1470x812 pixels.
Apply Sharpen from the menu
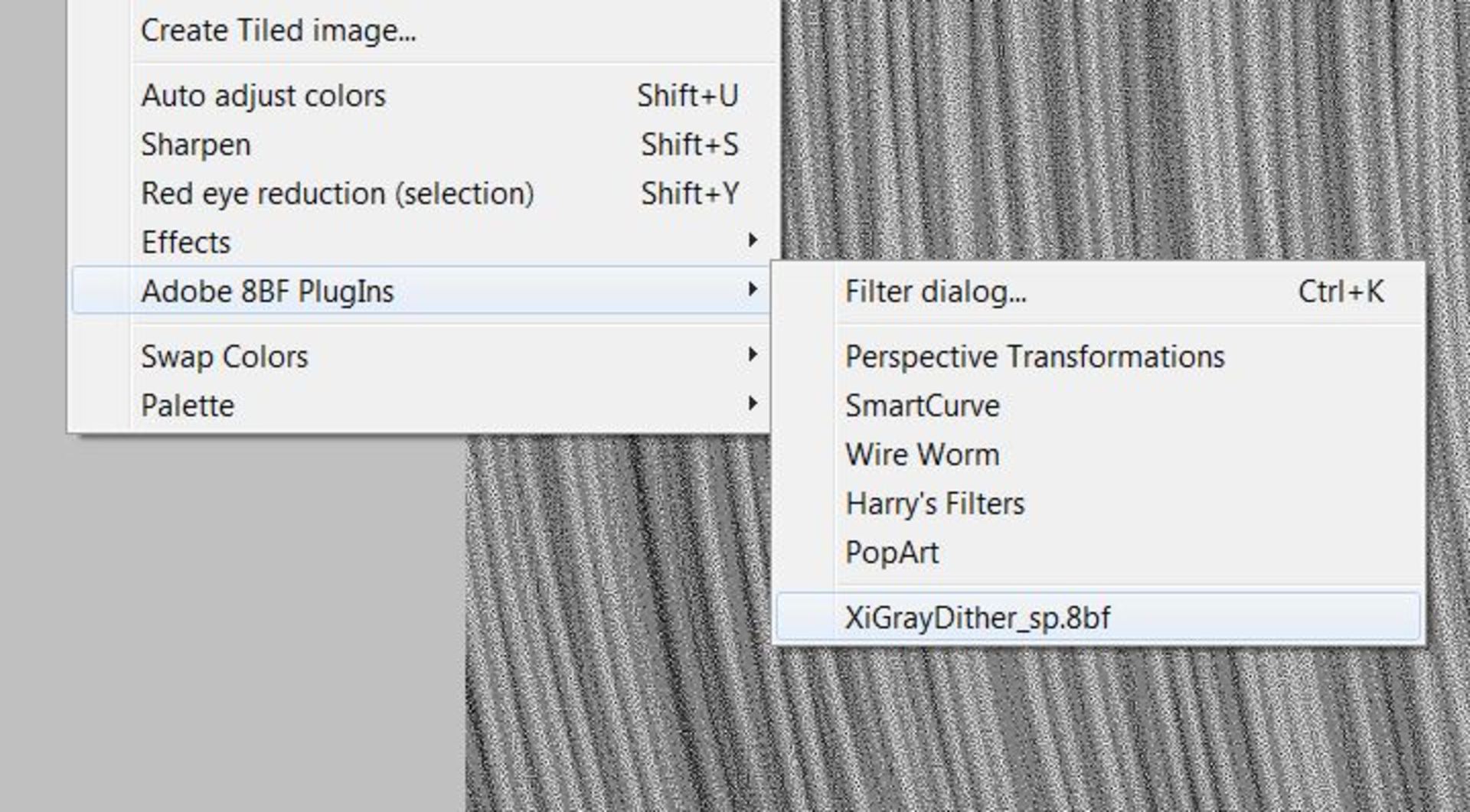(196, 145)
